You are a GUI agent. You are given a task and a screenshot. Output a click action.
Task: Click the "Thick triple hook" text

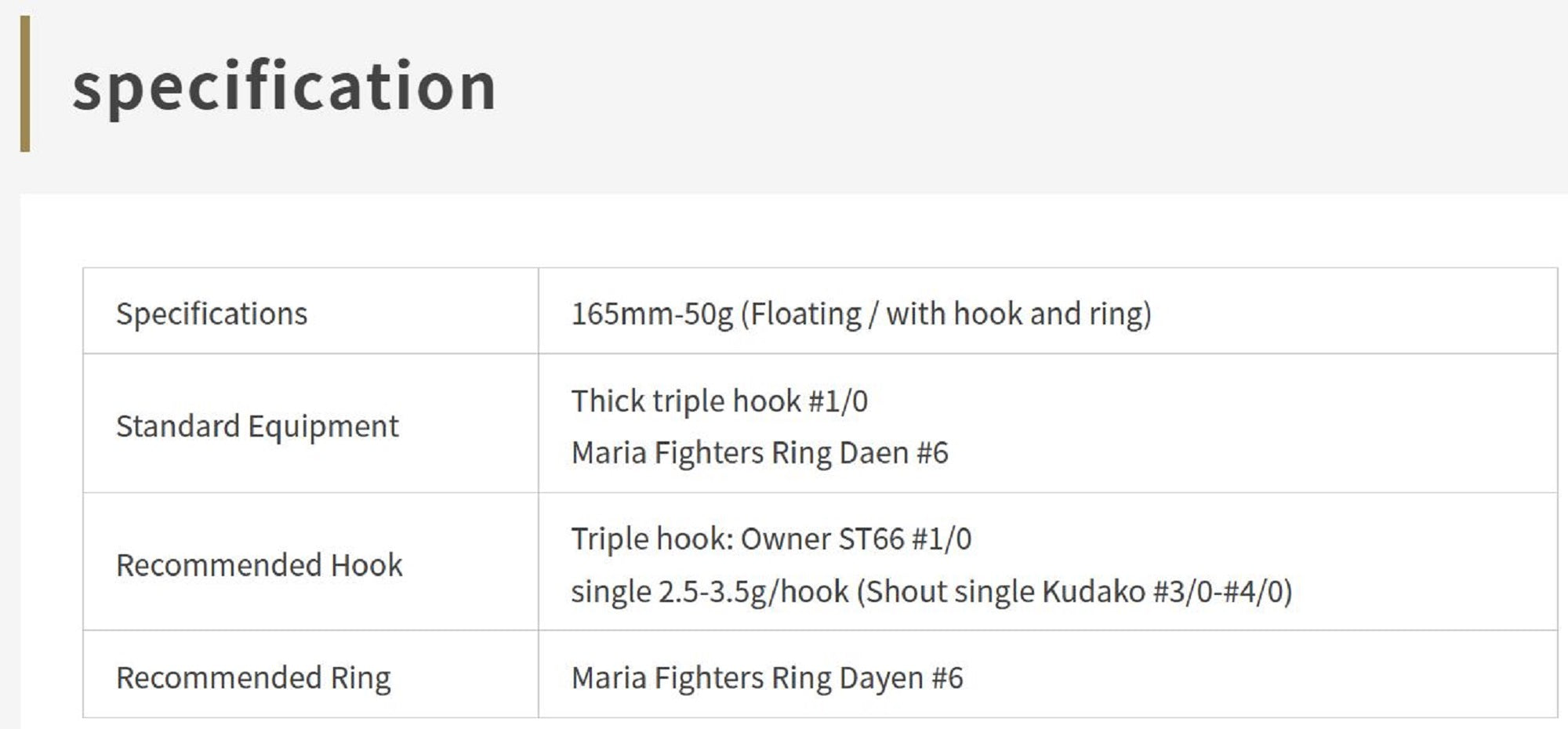point(685,401)
